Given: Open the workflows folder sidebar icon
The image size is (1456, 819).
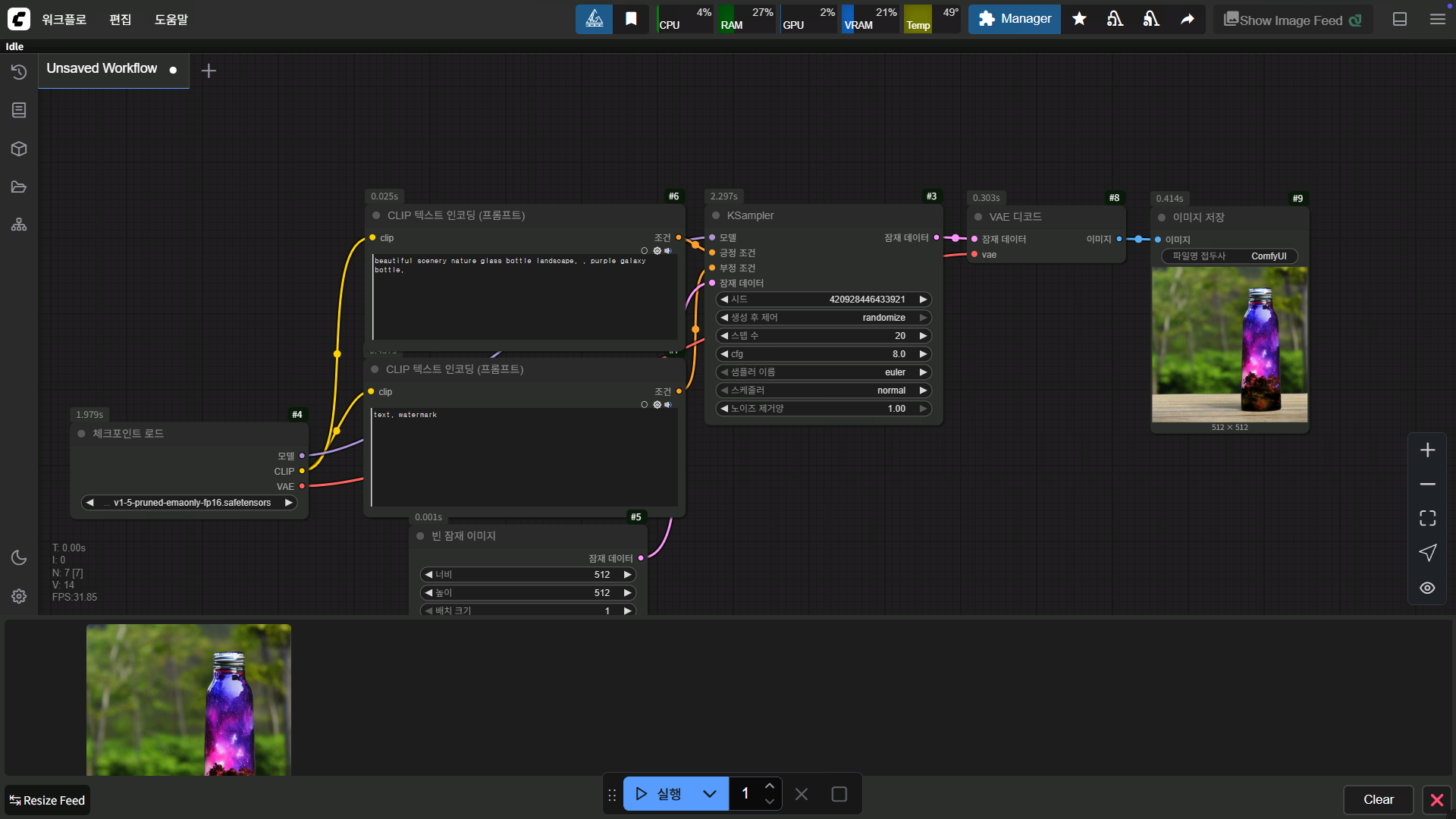Looking at the screenshot, I should [x=19, y=187].
